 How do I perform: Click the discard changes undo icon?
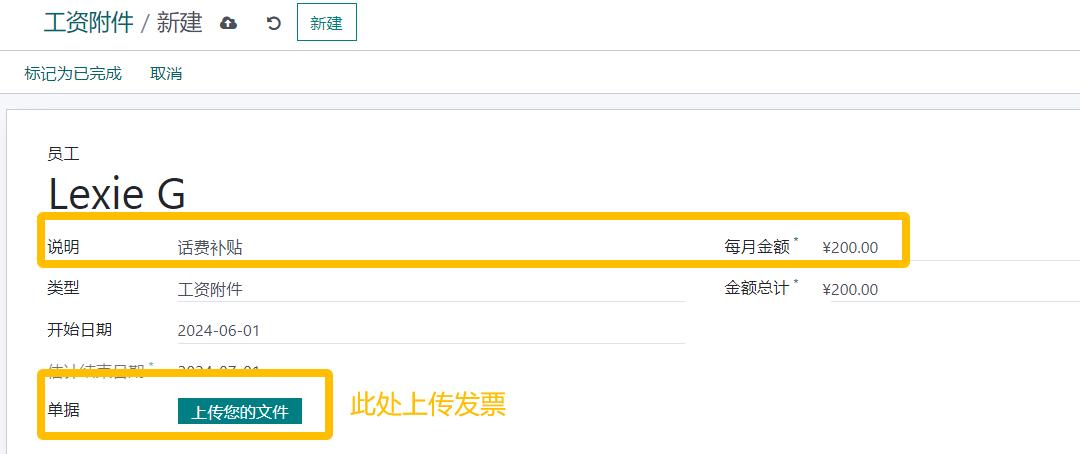pos(273,23)
